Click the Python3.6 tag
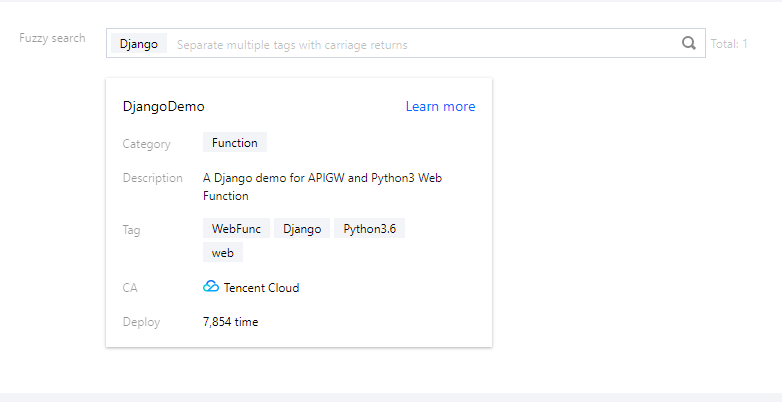 (370, 228)
